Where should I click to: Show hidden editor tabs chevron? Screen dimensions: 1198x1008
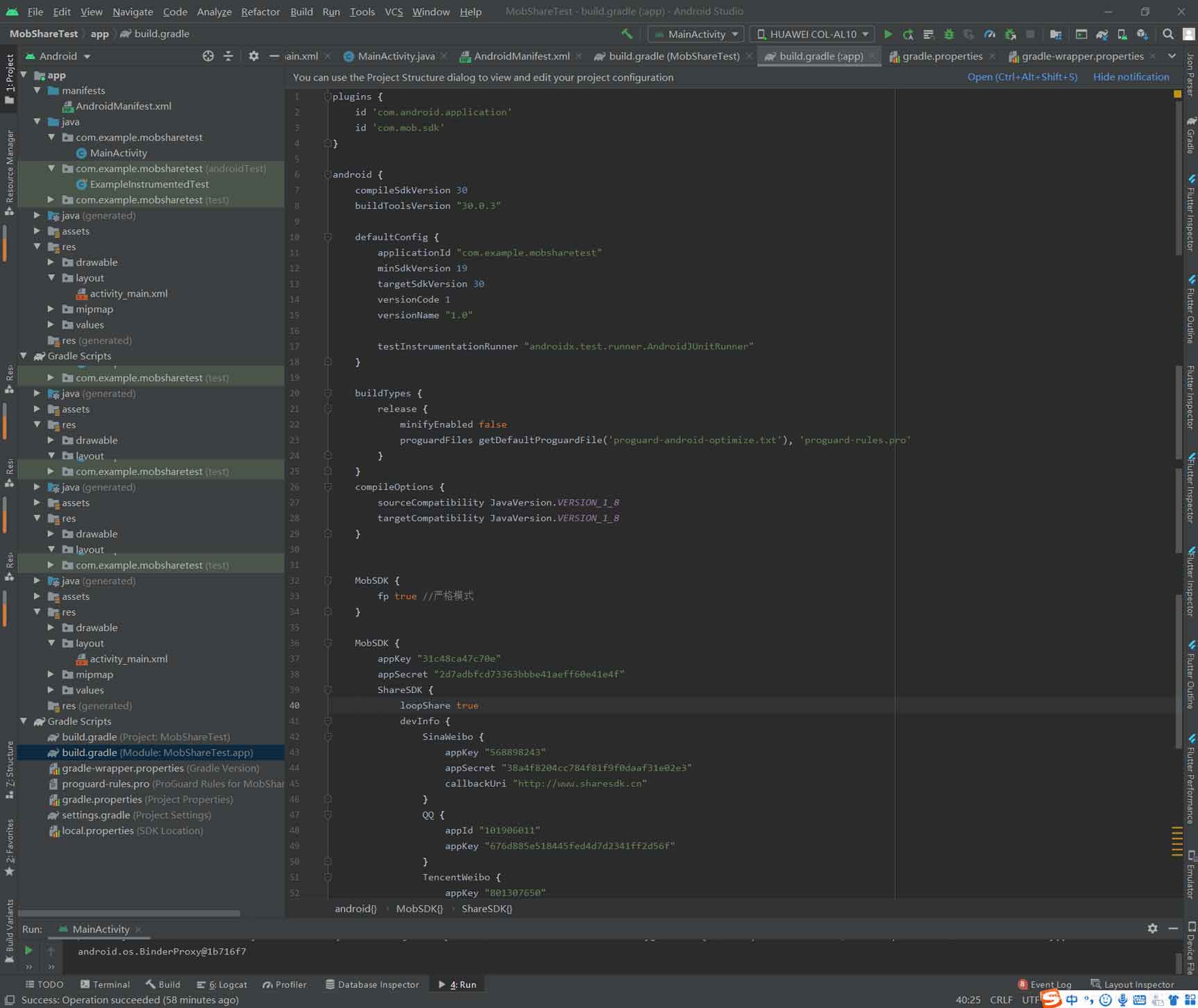click(x=1172, y=56)
